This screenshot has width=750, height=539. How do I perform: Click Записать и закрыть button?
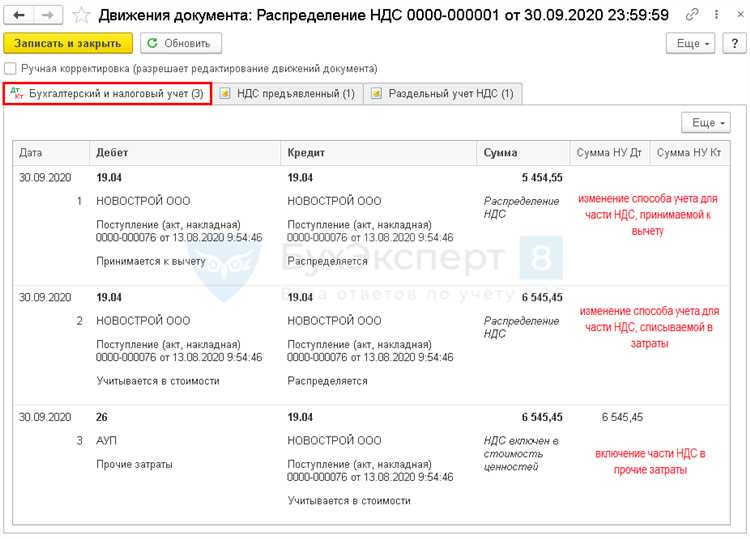coord(68,43)
